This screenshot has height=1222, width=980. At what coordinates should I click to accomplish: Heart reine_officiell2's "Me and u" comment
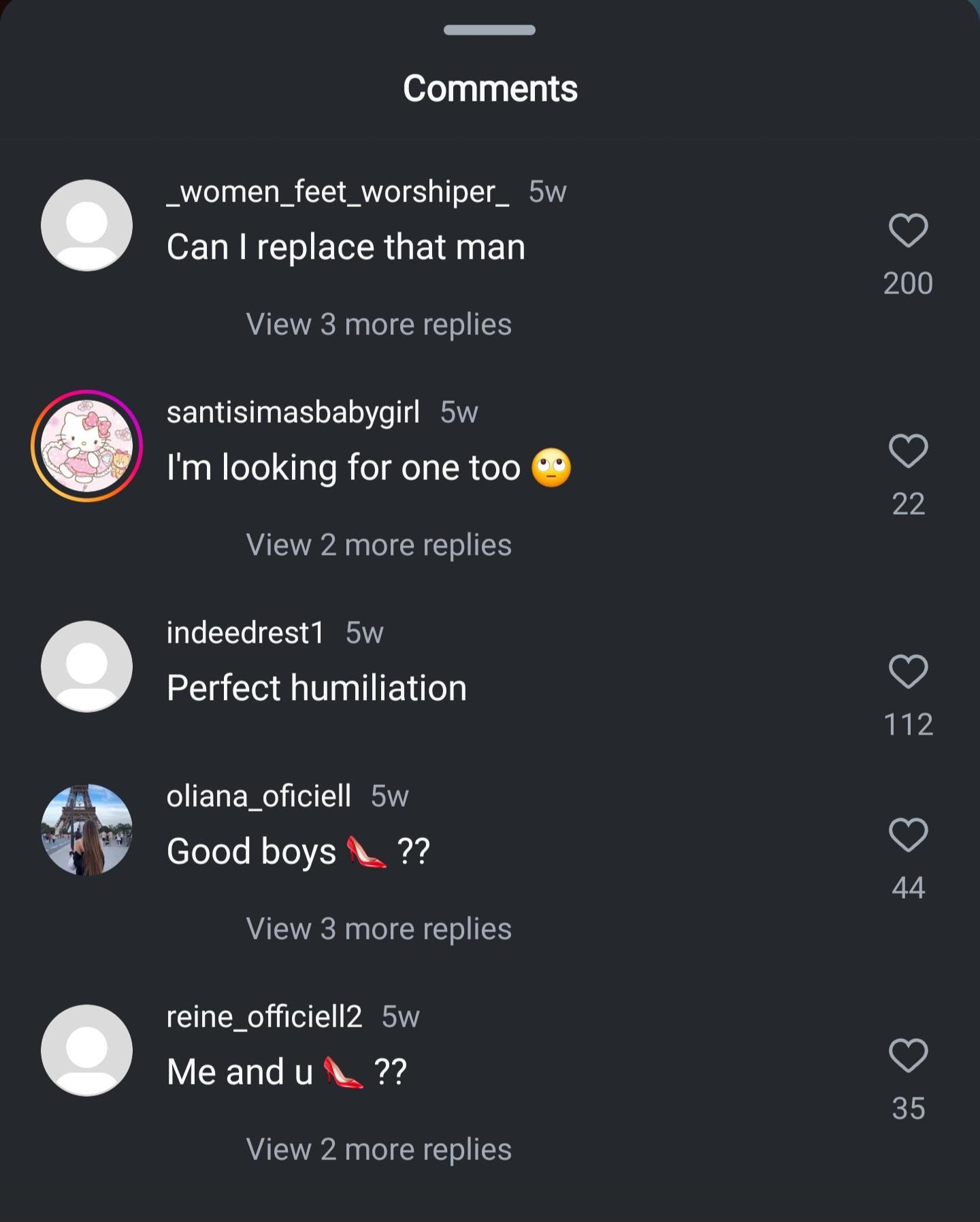pyautogui.click(x=908, y=1055)
